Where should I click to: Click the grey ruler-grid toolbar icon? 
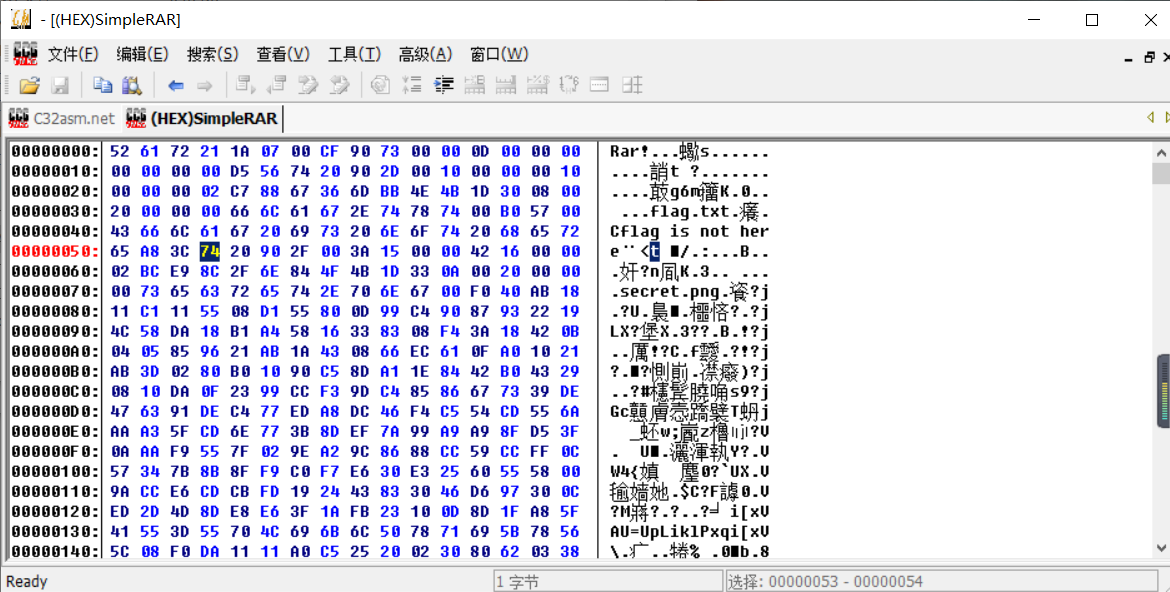506,85
